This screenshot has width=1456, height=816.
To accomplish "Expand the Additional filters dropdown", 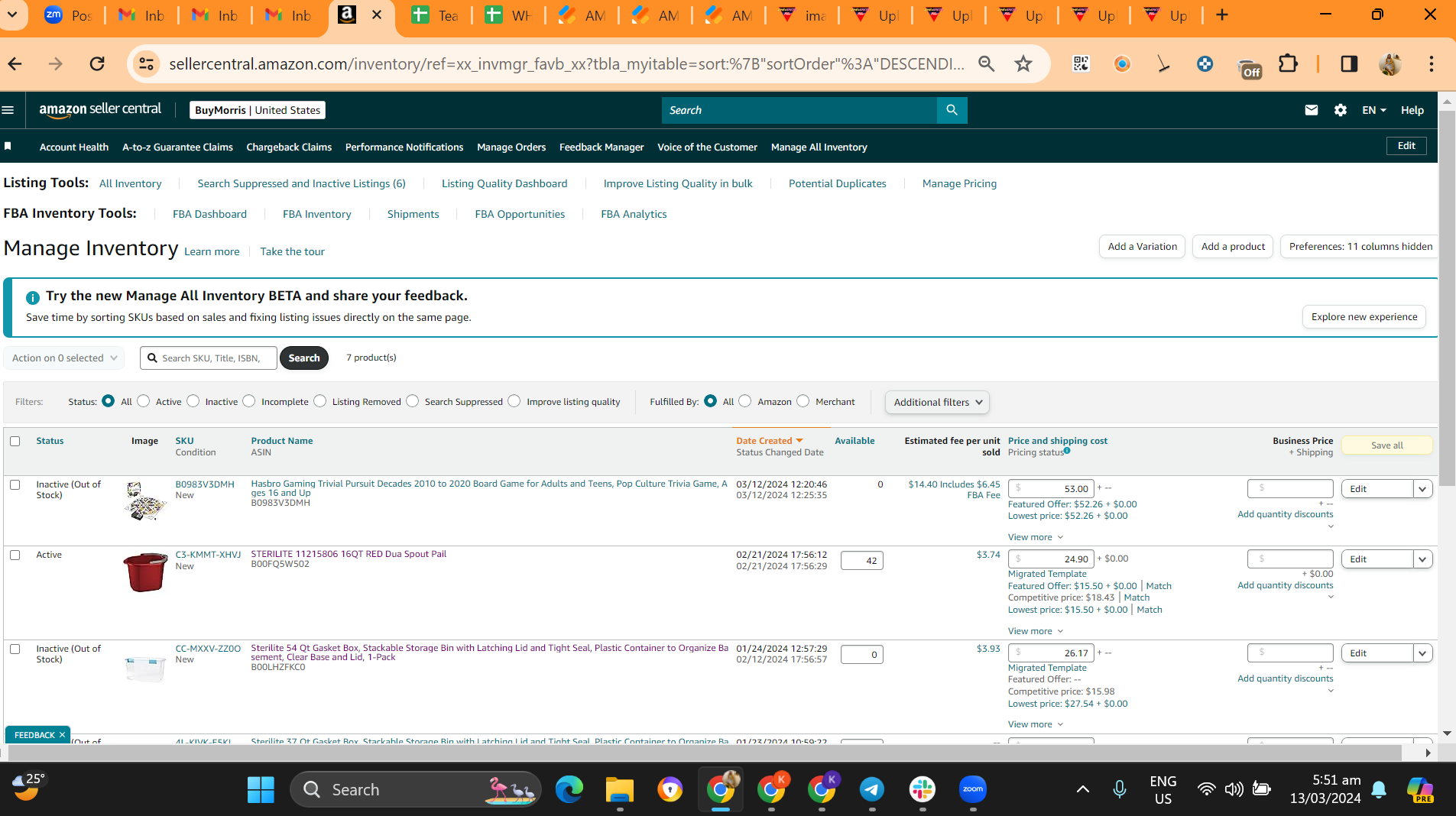I will click(937, 402).
